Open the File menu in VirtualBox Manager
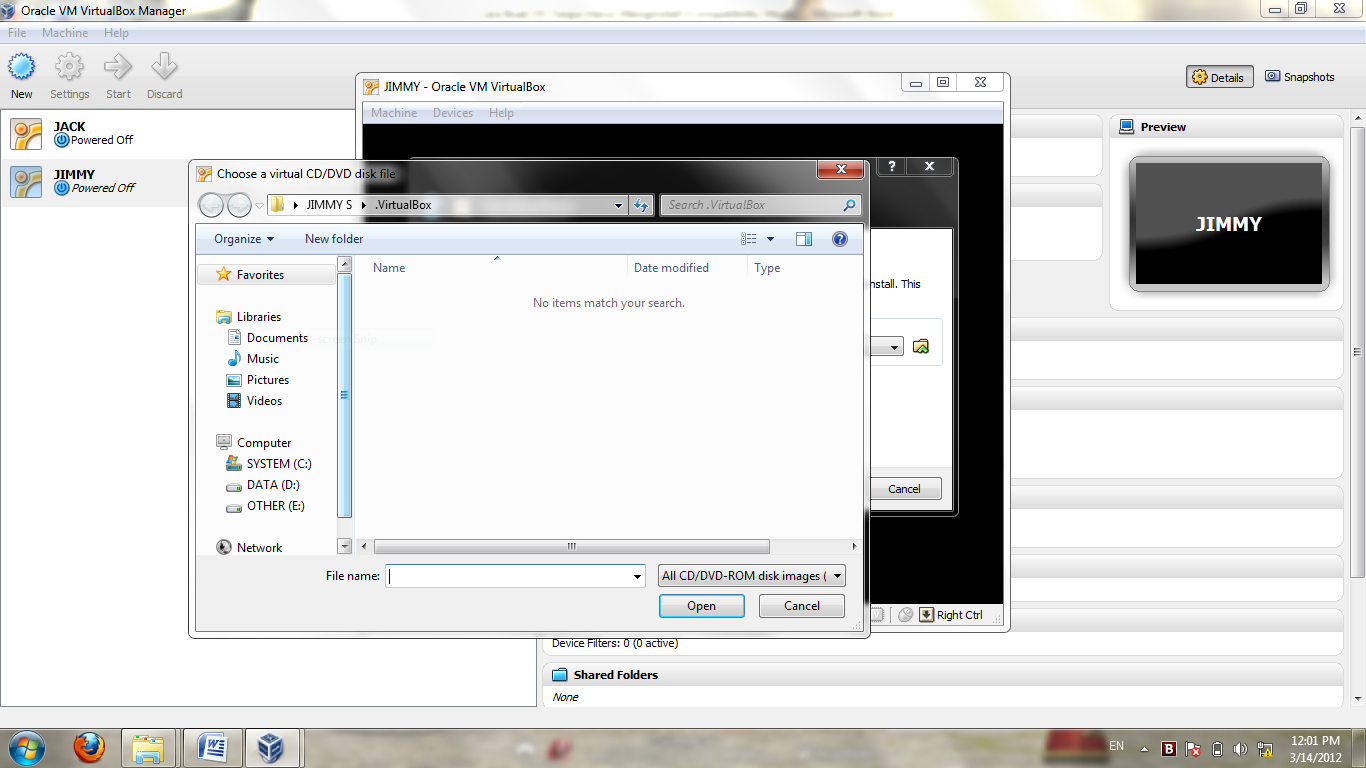The width and height of the screenshot is (1366, 768). coord(17,33)
